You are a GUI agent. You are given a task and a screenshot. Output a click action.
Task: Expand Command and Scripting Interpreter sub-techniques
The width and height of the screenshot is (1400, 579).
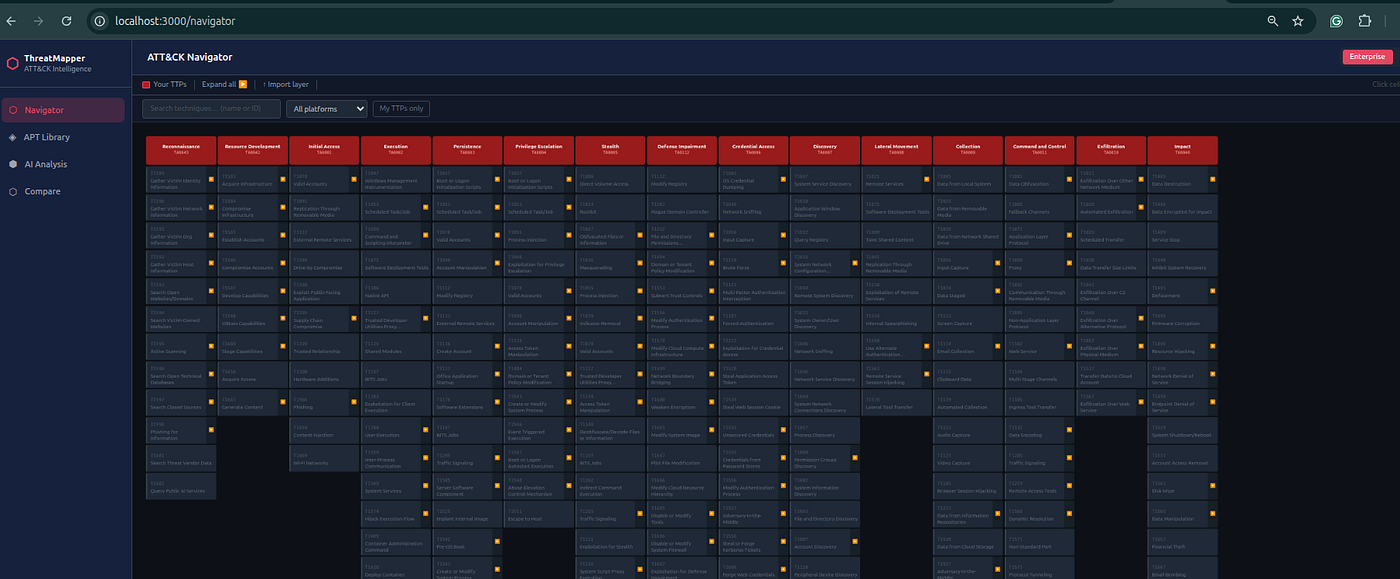pyautogui.click(x=426, y=235)
